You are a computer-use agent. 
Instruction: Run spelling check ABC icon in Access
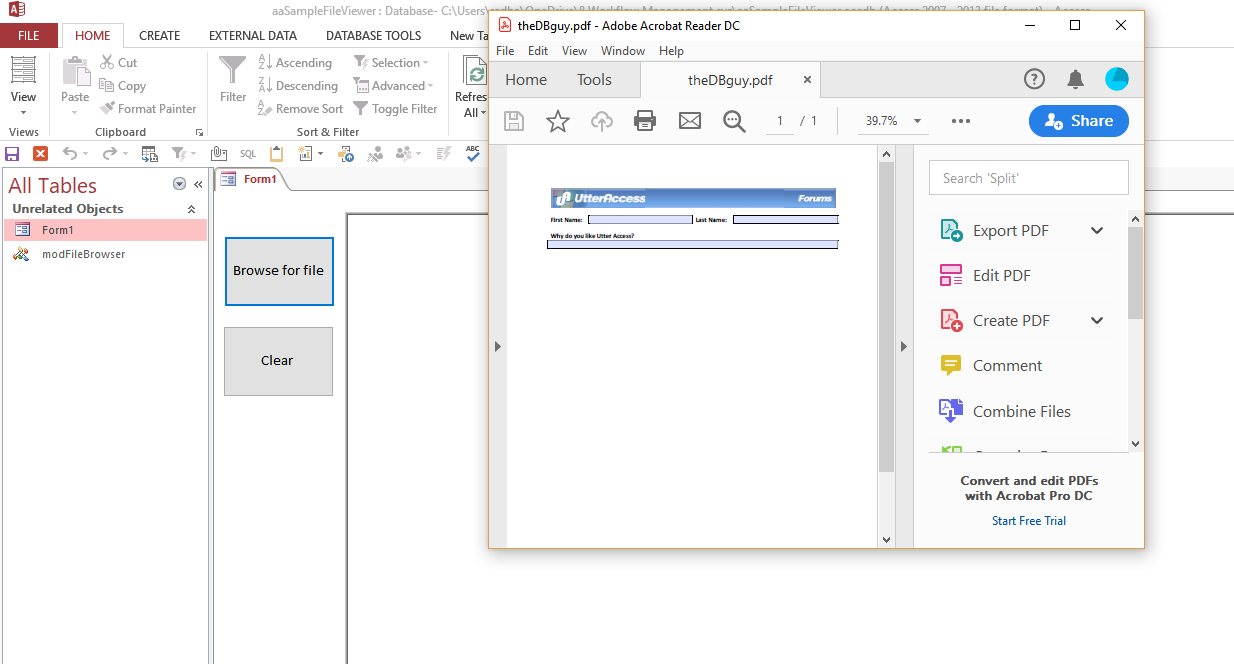point(473,152)
